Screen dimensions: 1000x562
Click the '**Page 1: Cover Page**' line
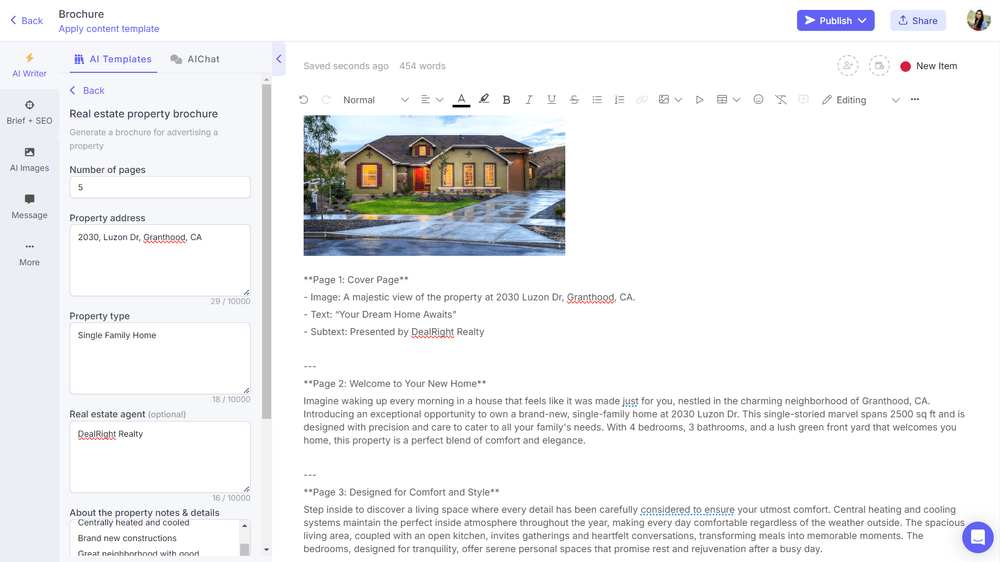coord(356,279)
